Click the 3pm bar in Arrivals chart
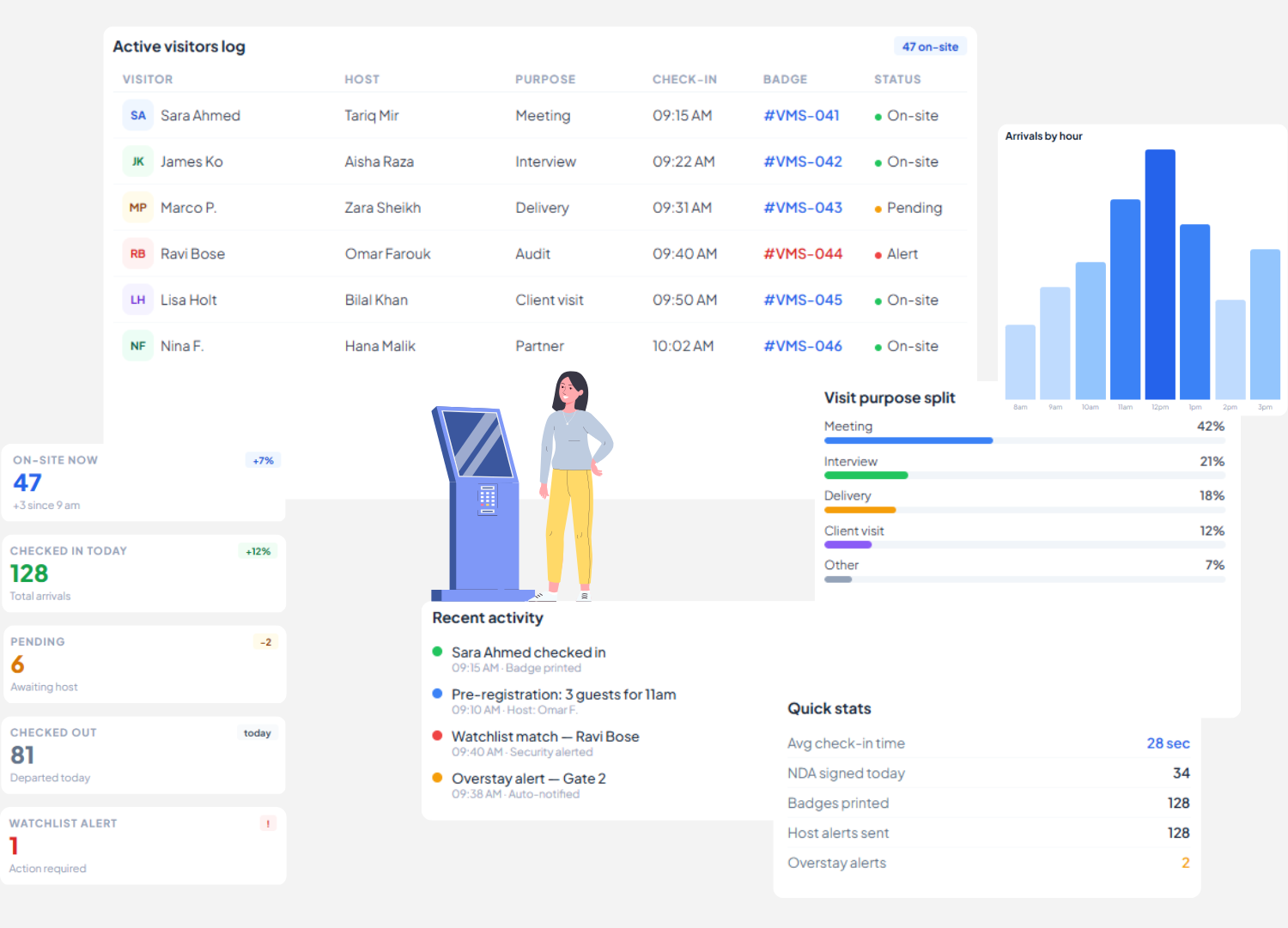 click(1265, 324)
